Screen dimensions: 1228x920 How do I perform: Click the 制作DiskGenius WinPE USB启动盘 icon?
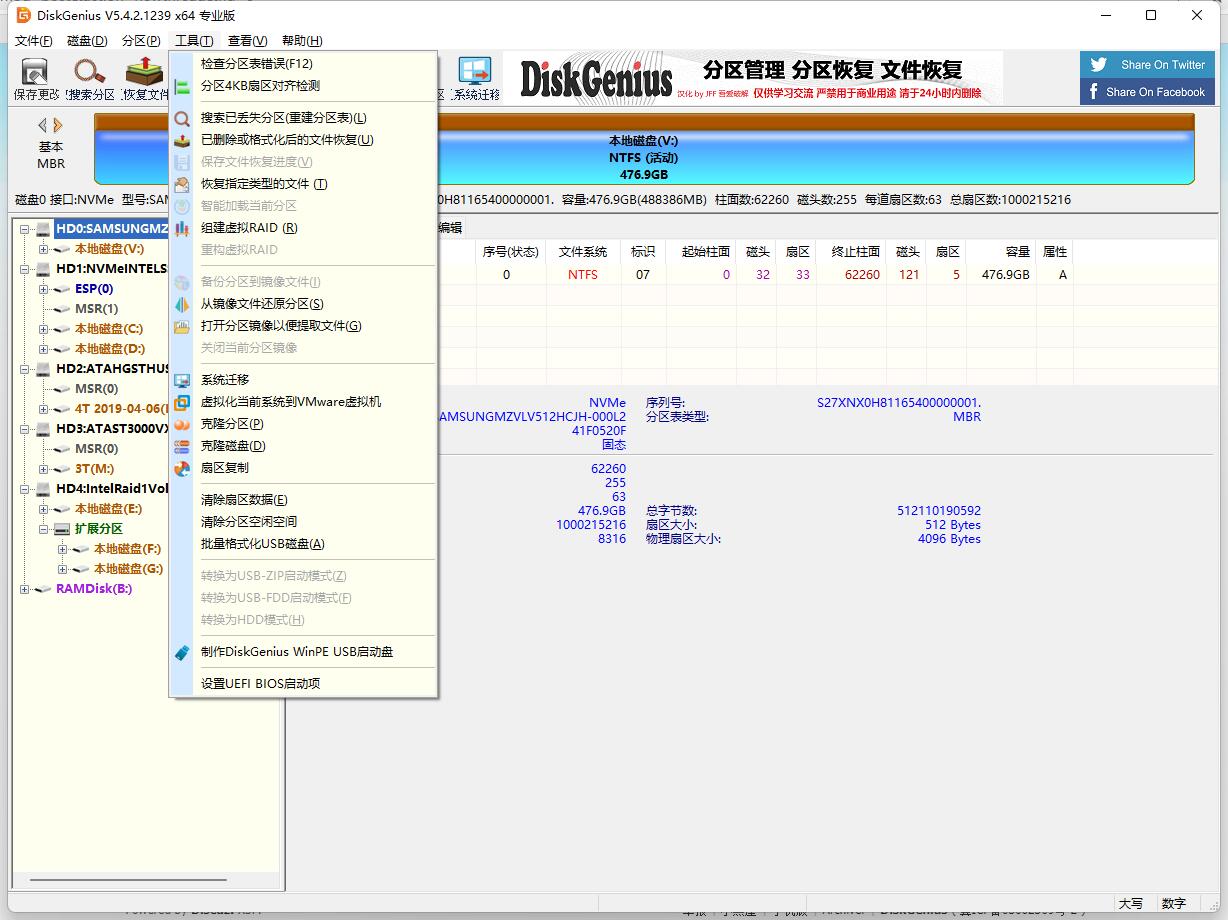pos(182,652)
